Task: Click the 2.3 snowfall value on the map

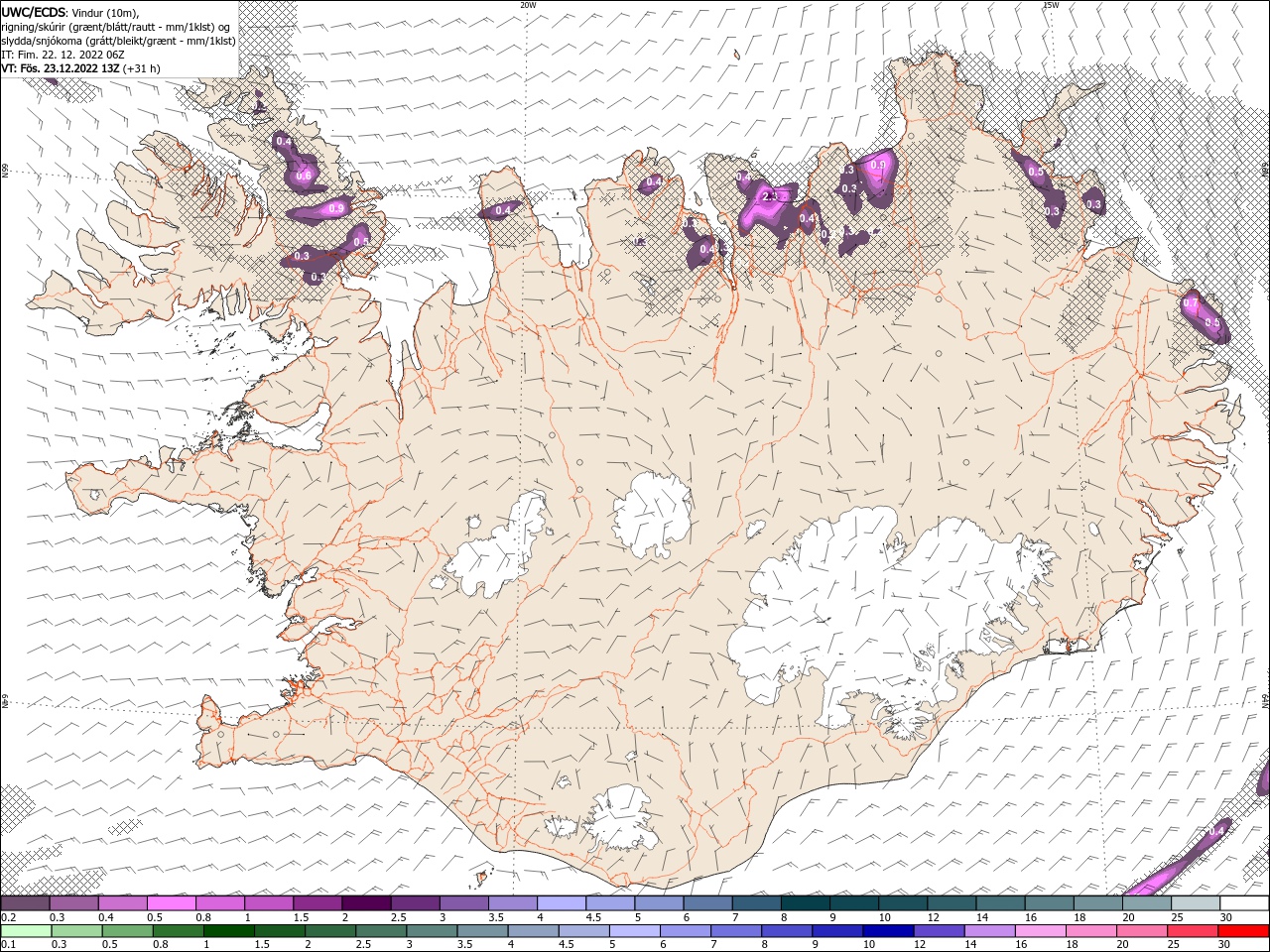Action: [x=771, y=196]
